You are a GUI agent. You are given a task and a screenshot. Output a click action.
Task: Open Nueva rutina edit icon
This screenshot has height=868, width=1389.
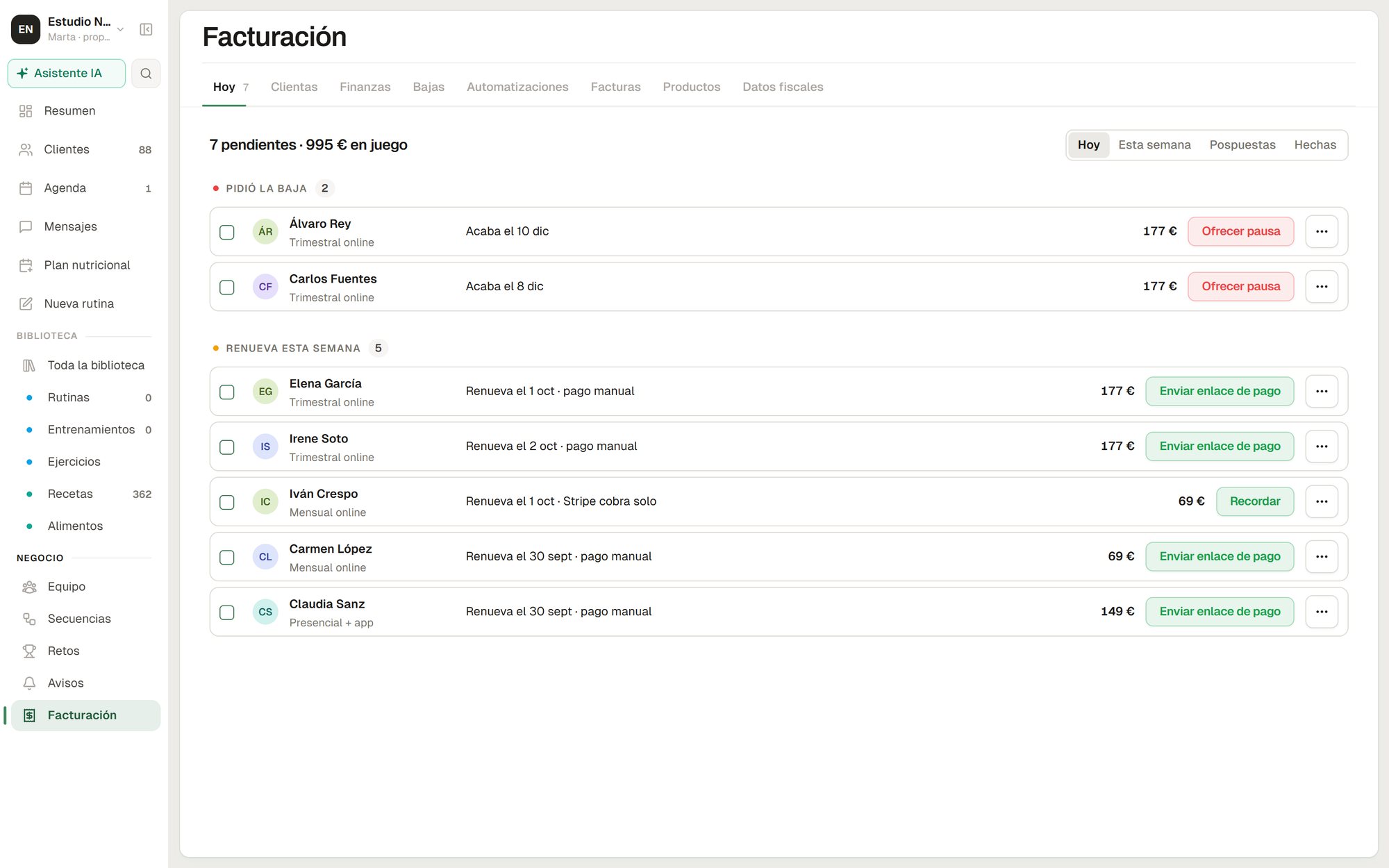[26, 303]
